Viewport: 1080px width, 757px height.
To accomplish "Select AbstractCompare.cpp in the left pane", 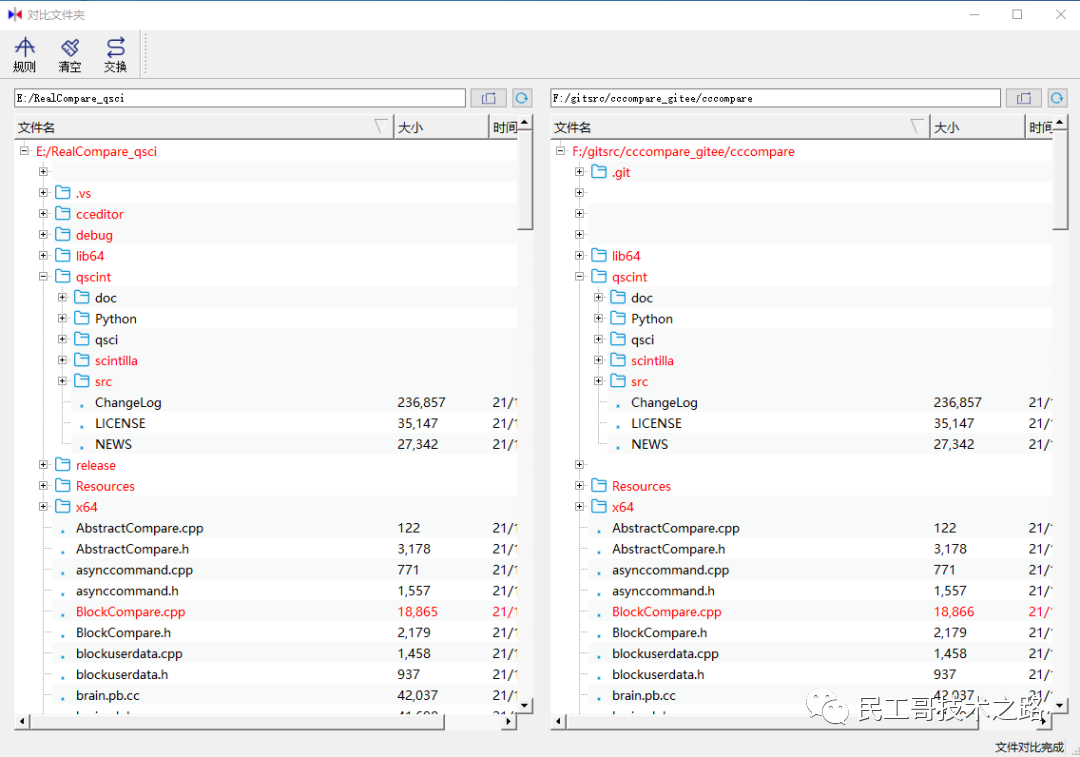I will pos(140,528).
